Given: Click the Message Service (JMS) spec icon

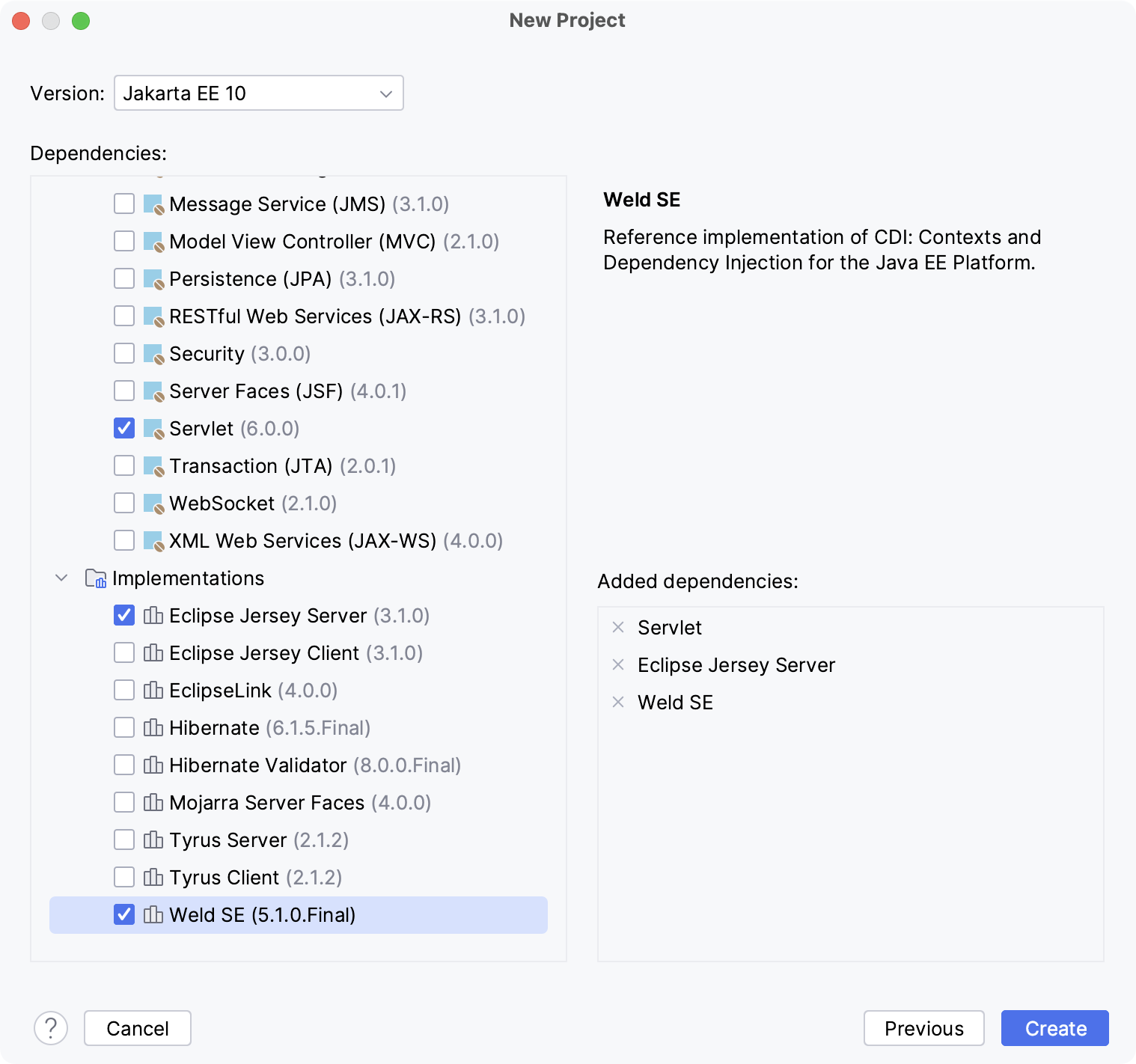Looking at the screenshot, I should tap(153, 204).
